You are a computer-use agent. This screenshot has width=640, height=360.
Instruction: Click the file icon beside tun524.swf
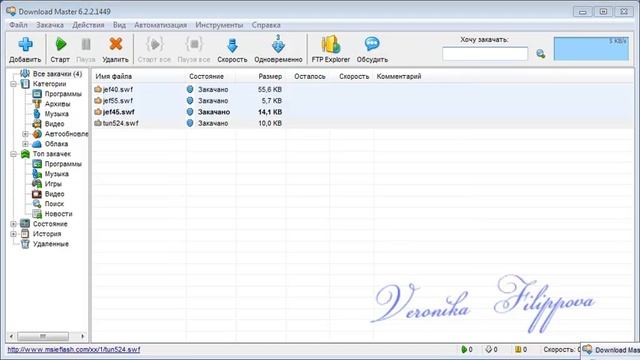[98, 123]
